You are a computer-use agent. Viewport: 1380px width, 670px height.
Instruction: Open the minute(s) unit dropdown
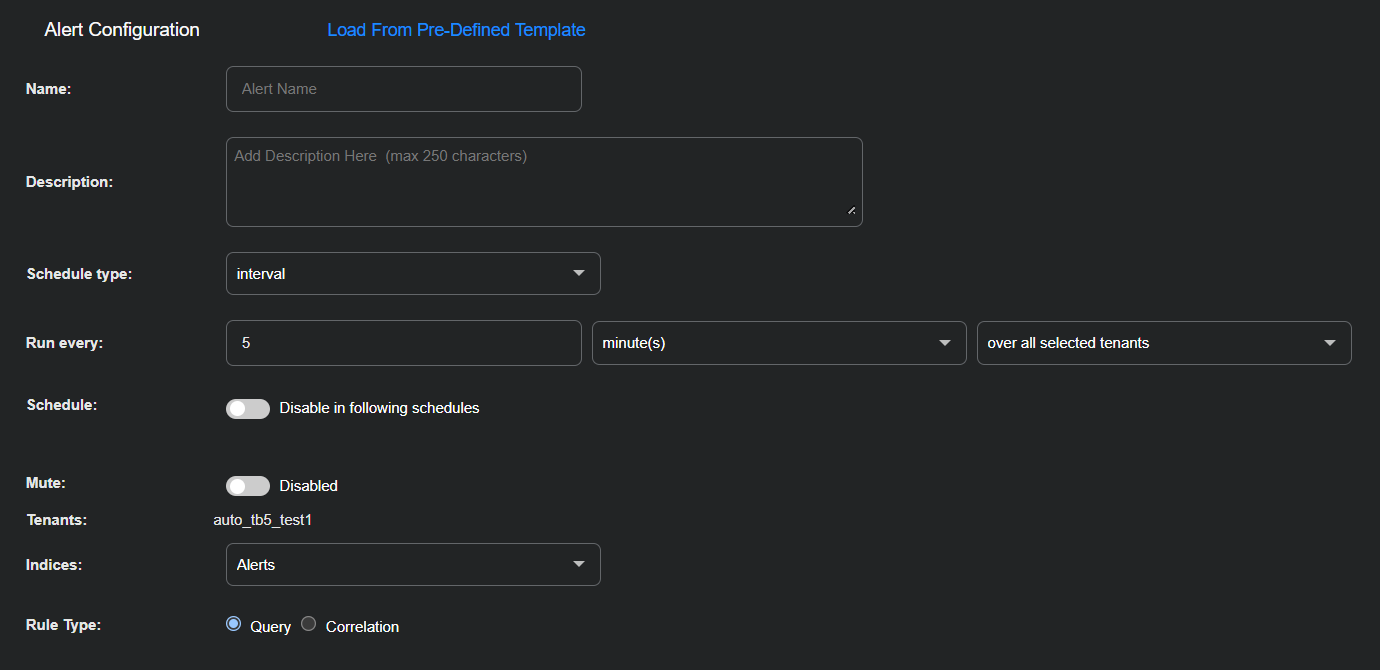(778, 343)
